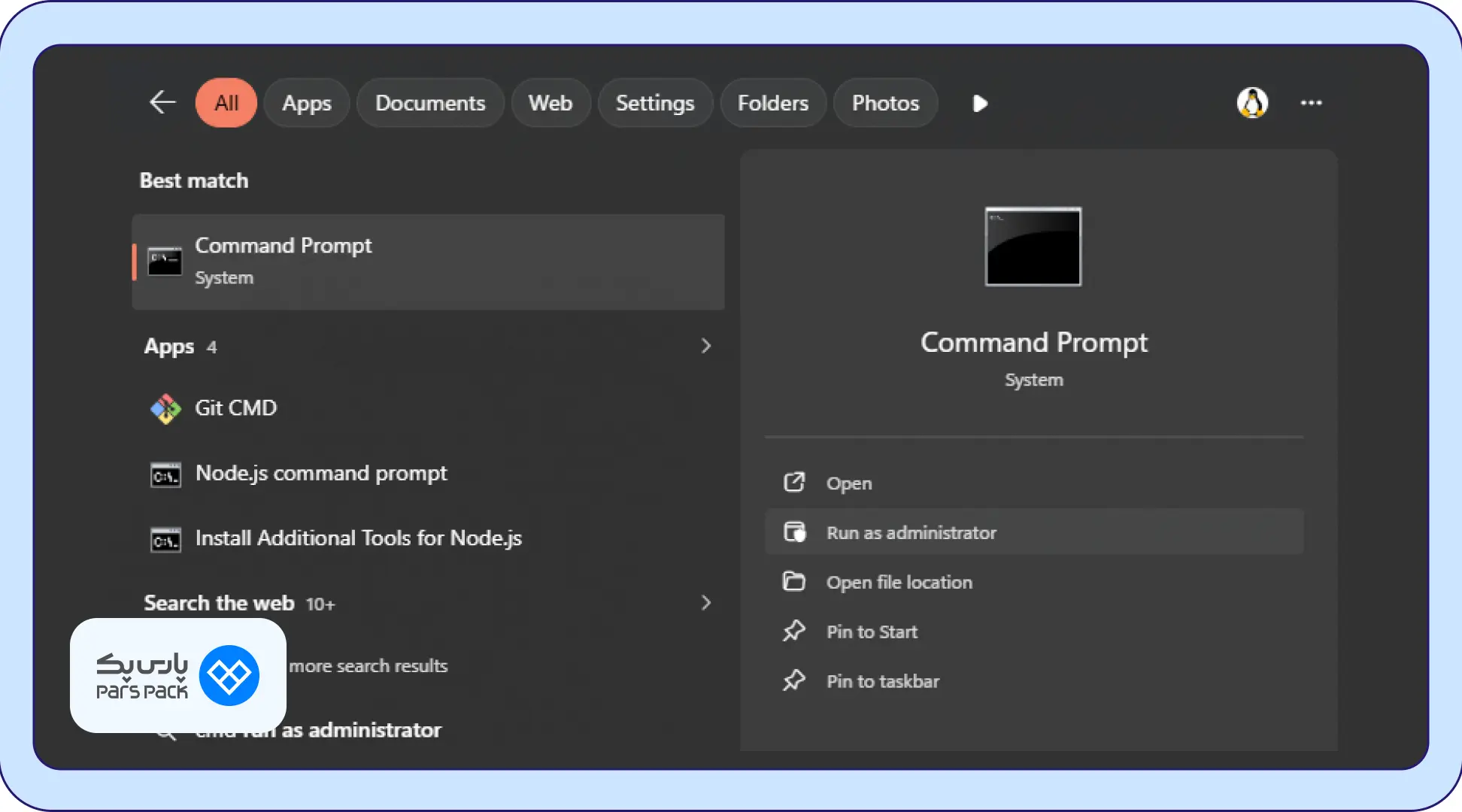Choose Open file location

click(1034, 582)
